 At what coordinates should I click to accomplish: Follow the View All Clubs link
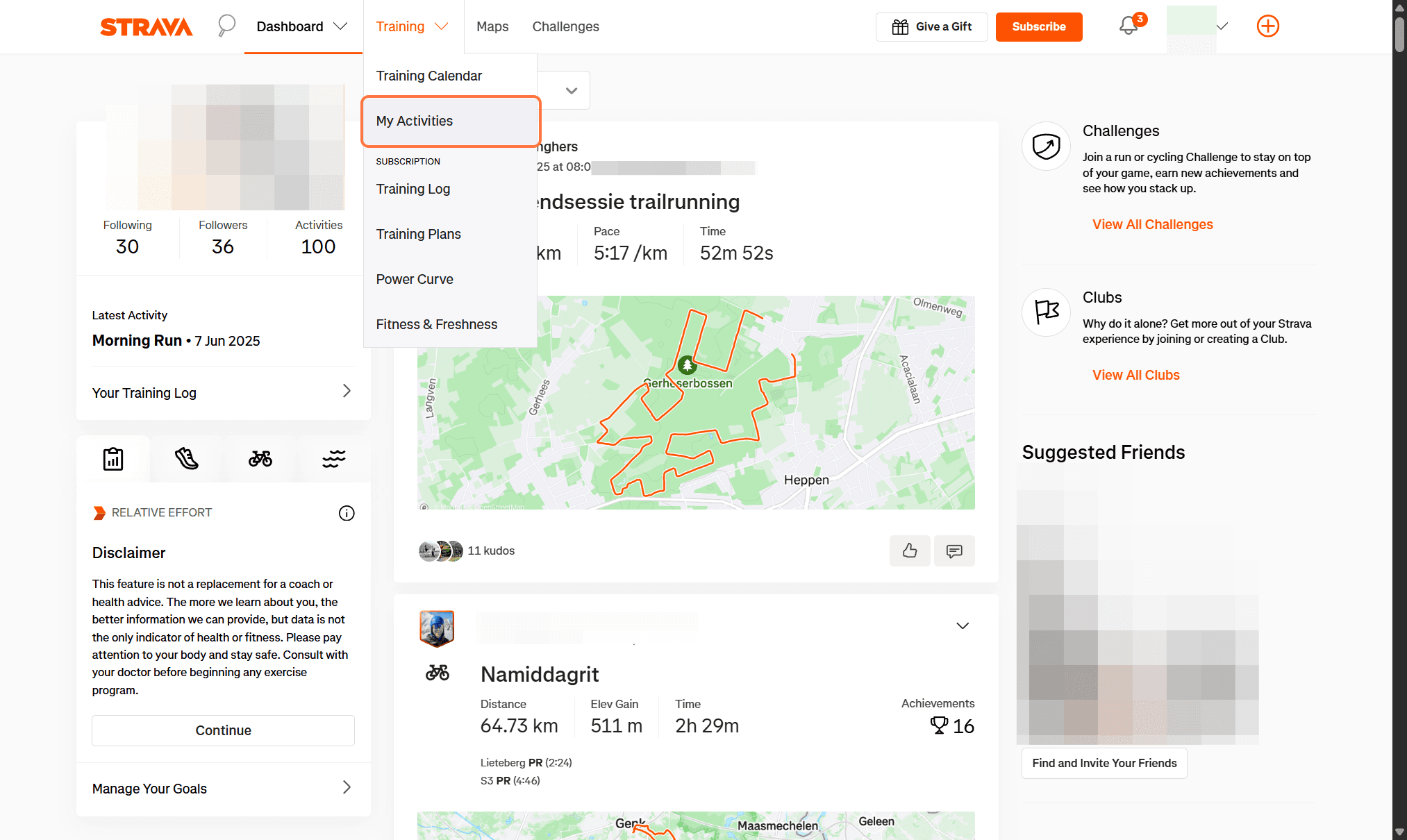tap(1135, 375)
